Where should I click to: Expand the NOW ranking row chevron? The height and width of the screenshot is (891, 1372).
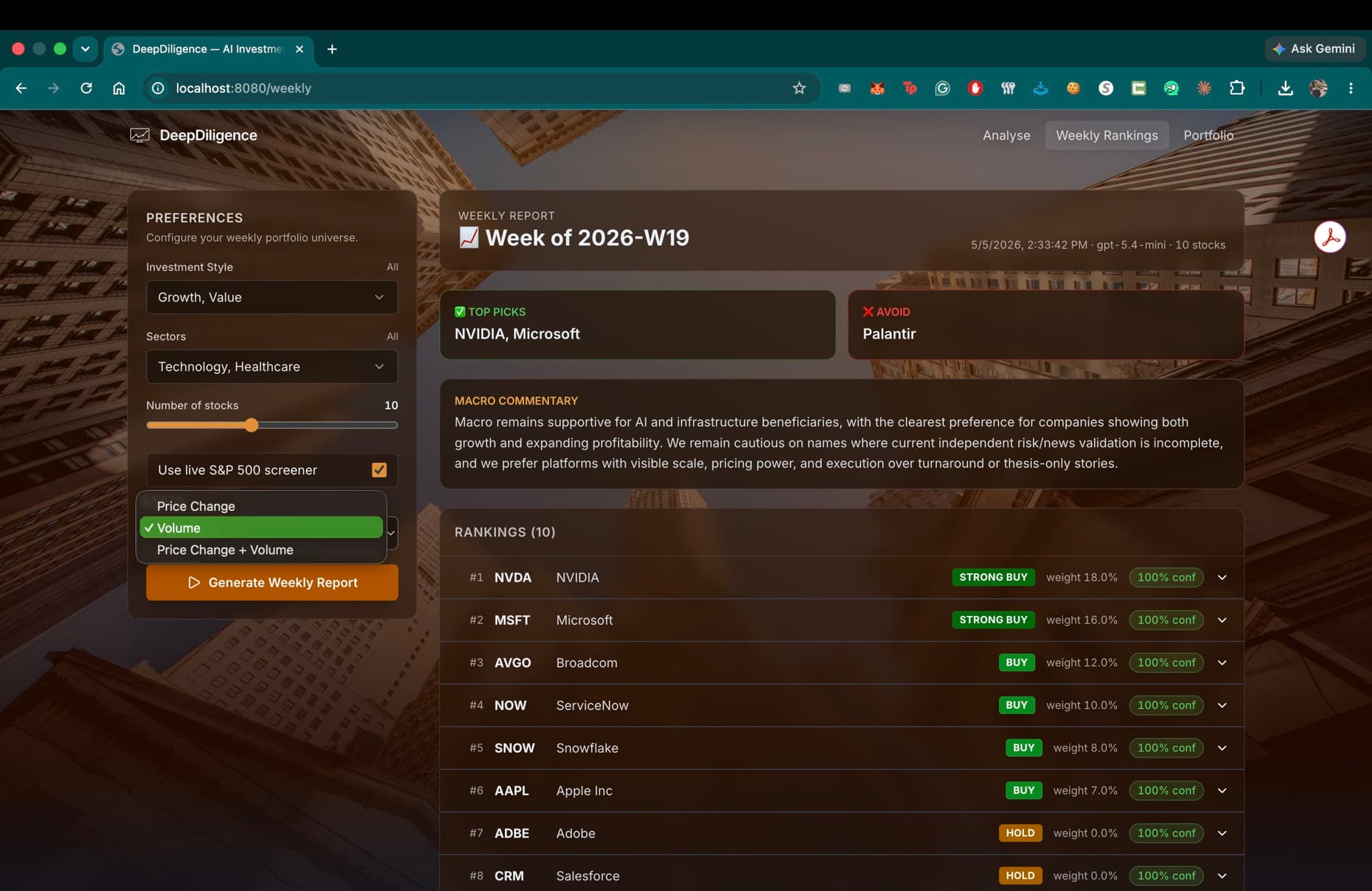coord(1222,705)
